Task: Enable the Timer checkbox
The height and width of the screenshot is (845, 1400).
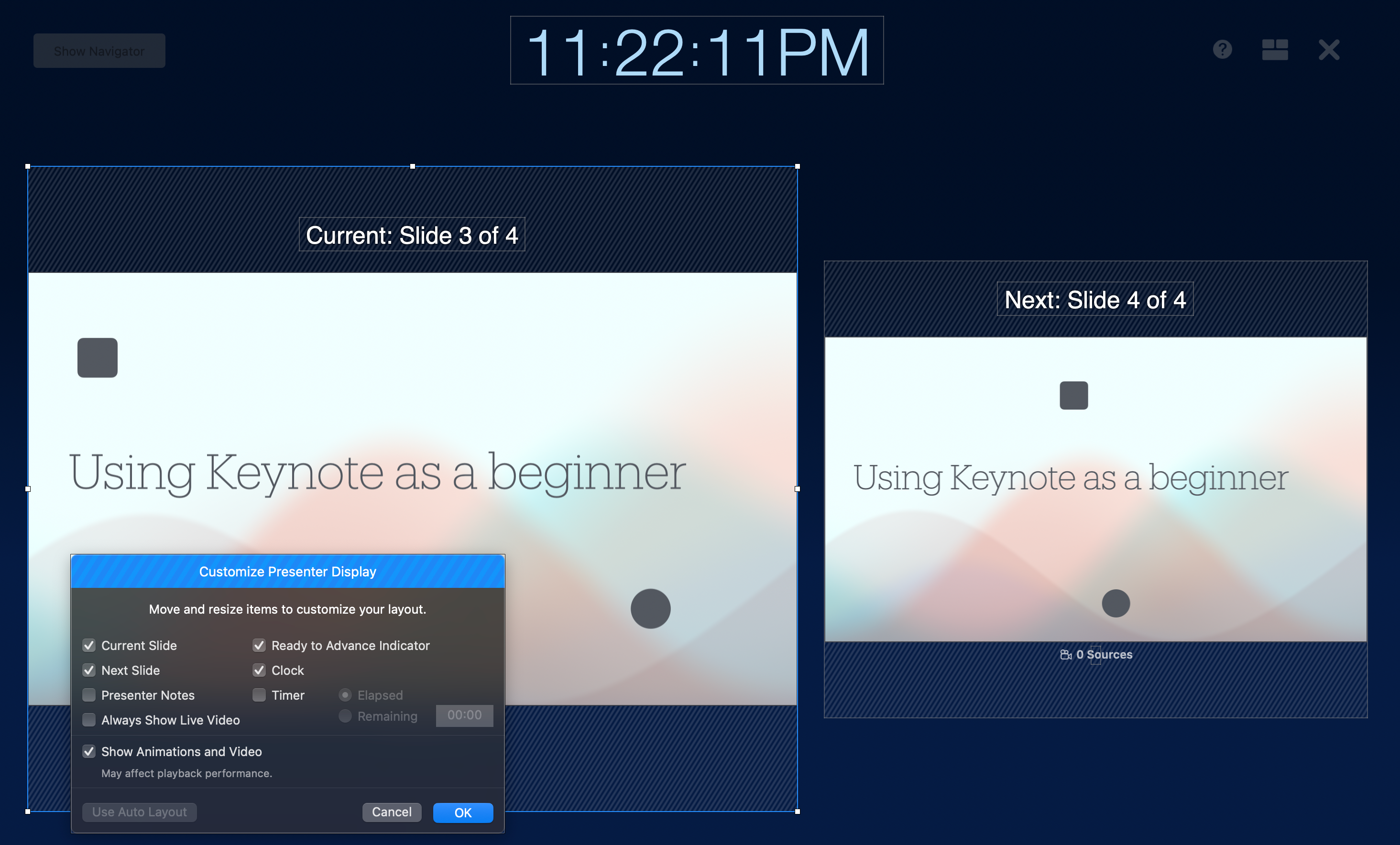Action: pyautogui.click(x=260, y=694)
